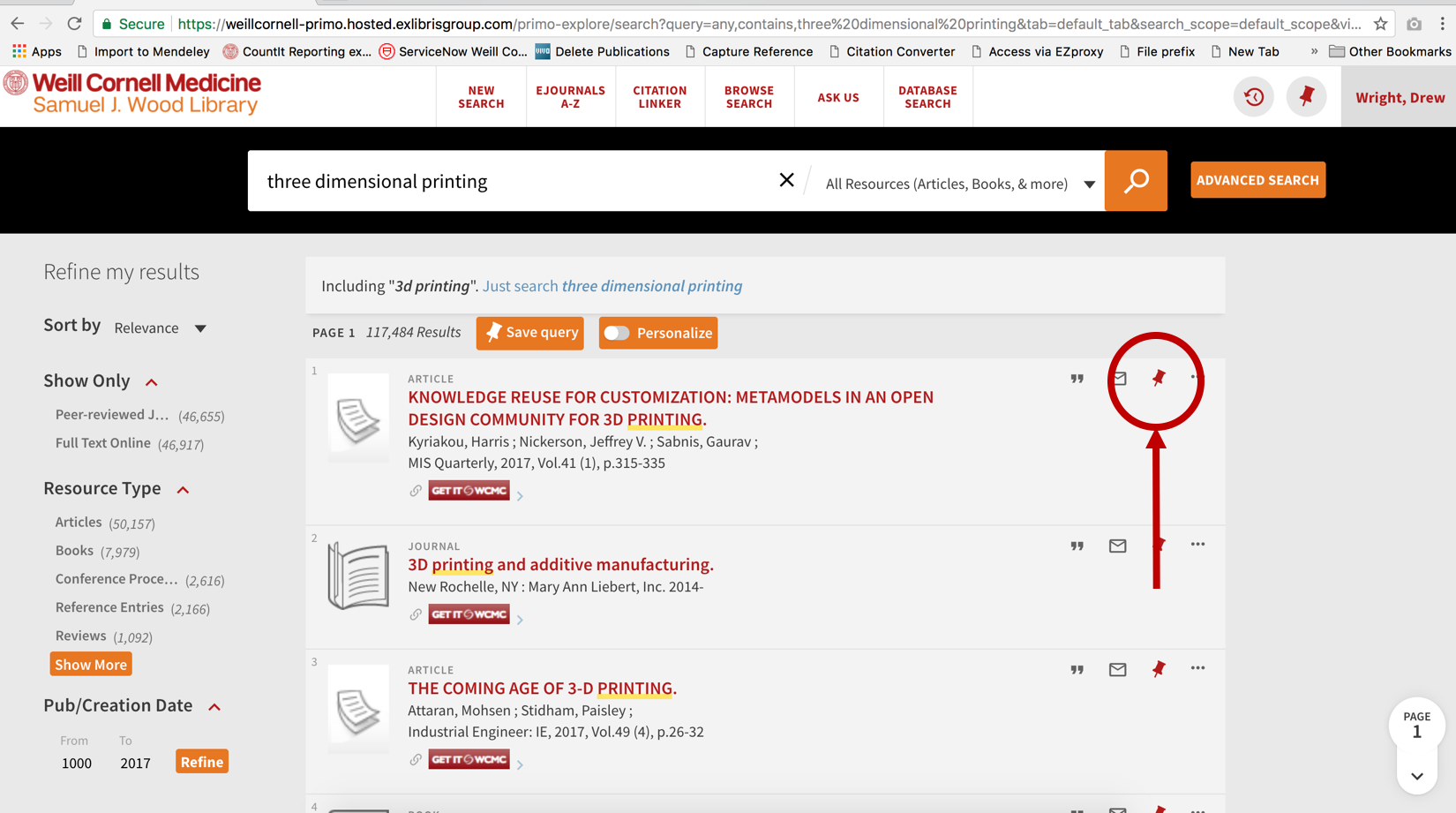Click the browser forward arrow
This screenshot has height=813, width=1456.
coord(46,24)
